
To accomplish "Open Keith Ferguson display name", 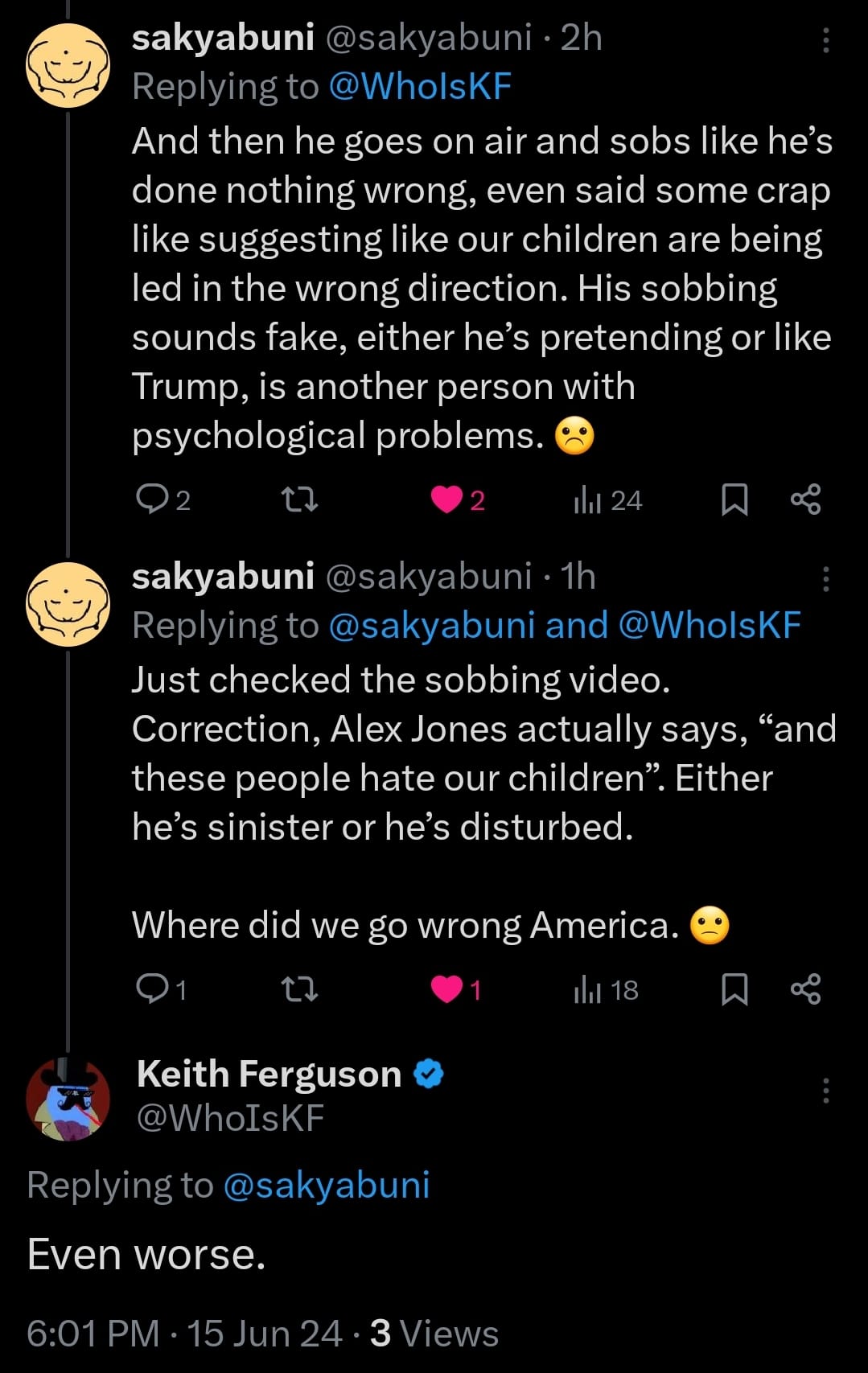I will tap(269, 1074).
